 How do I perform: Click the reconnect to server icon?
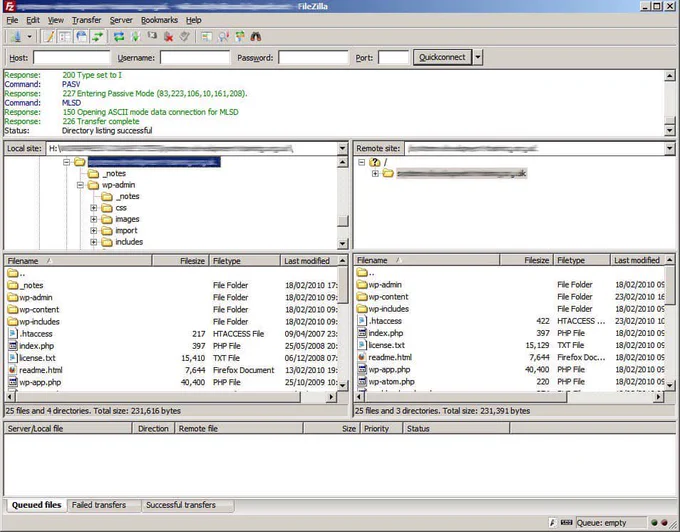click(x=185, y=37)
